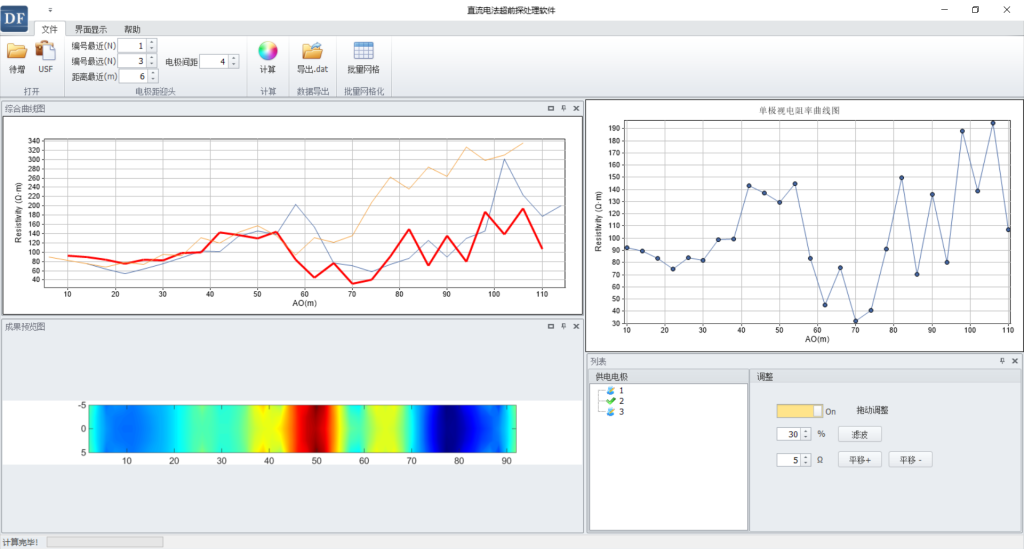Open the 批量网格 batch grid icon
This screenshot has height=549, width=1024.
point(363,51)
